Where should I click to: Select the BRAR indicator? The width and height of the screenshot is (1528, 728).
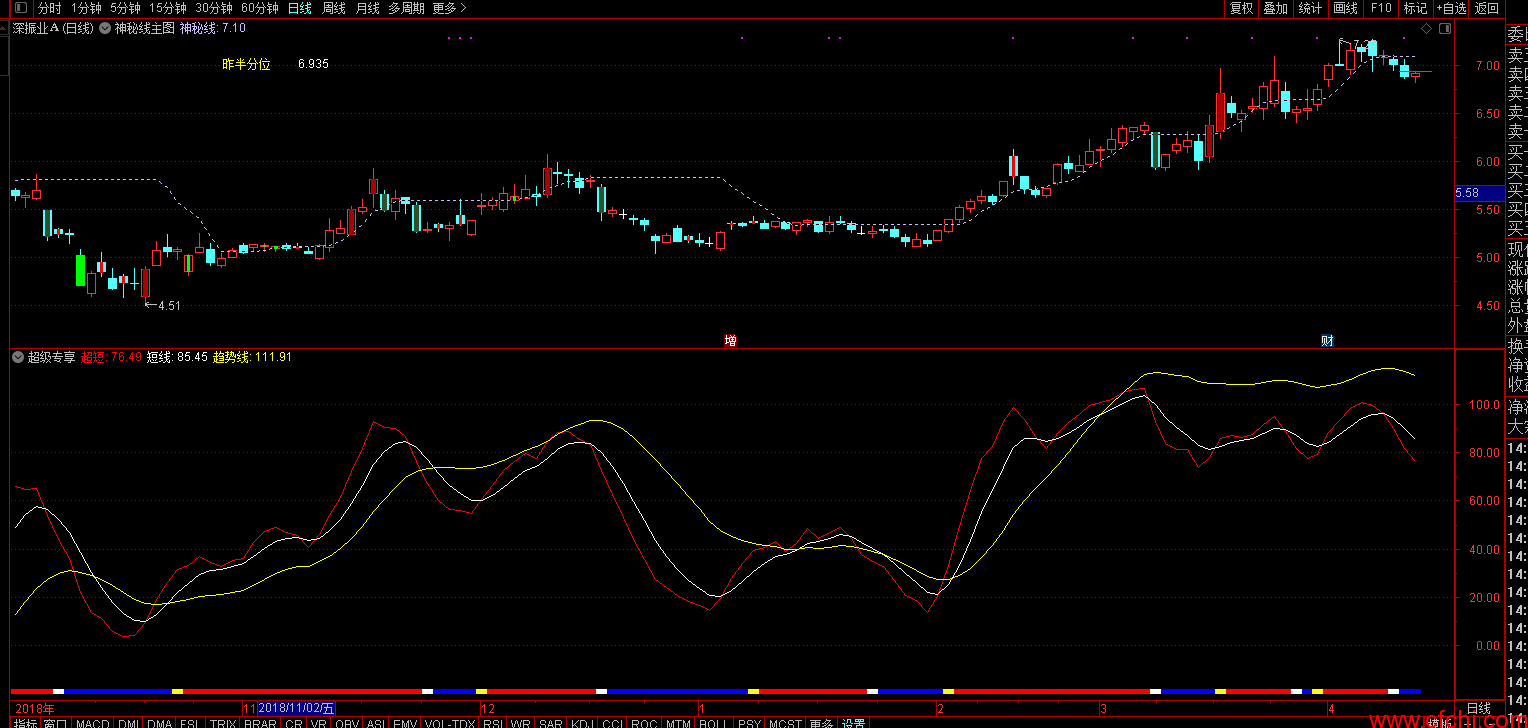click(x=260, y=723)
